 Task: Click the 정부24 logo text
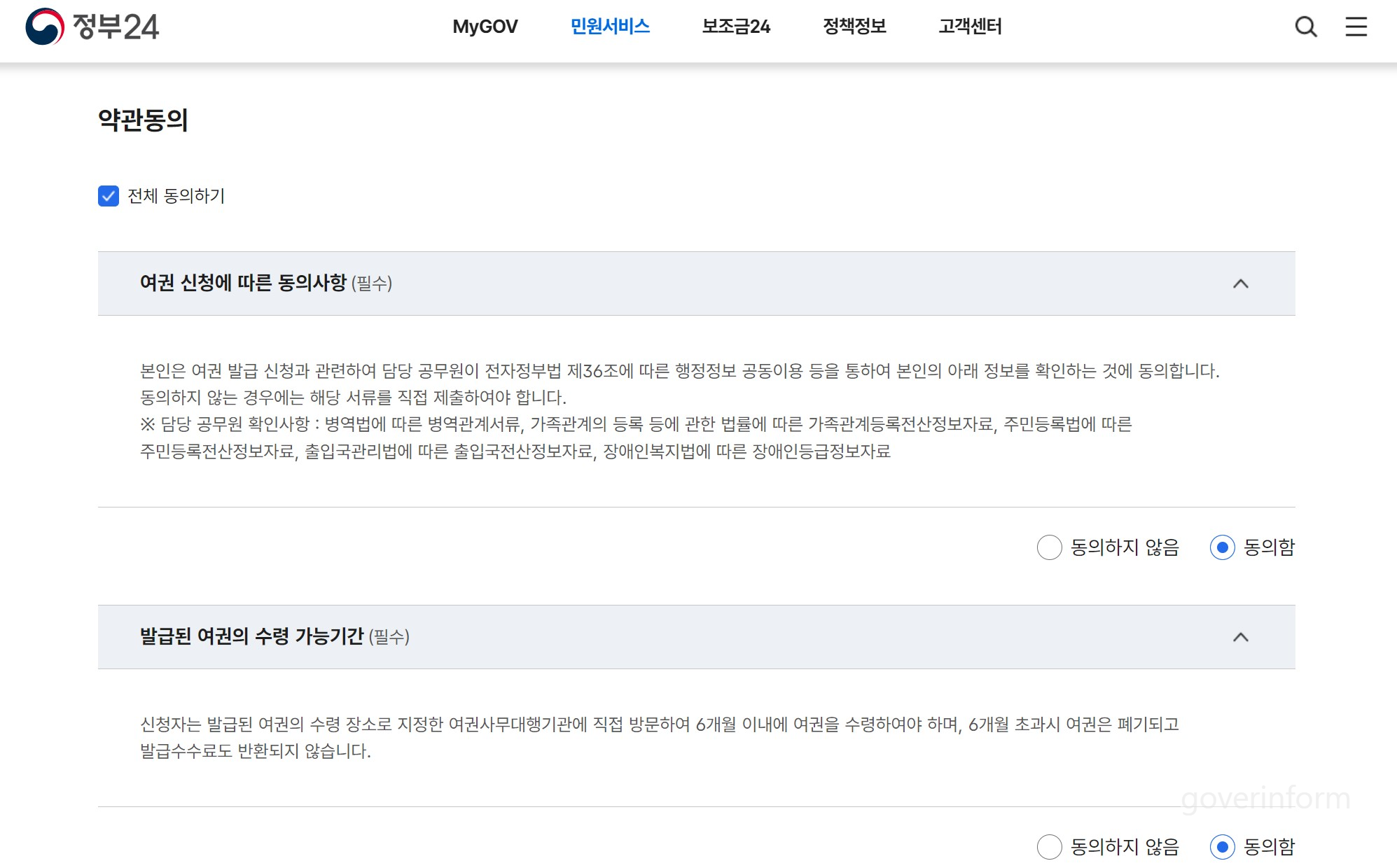click(116, 27)
